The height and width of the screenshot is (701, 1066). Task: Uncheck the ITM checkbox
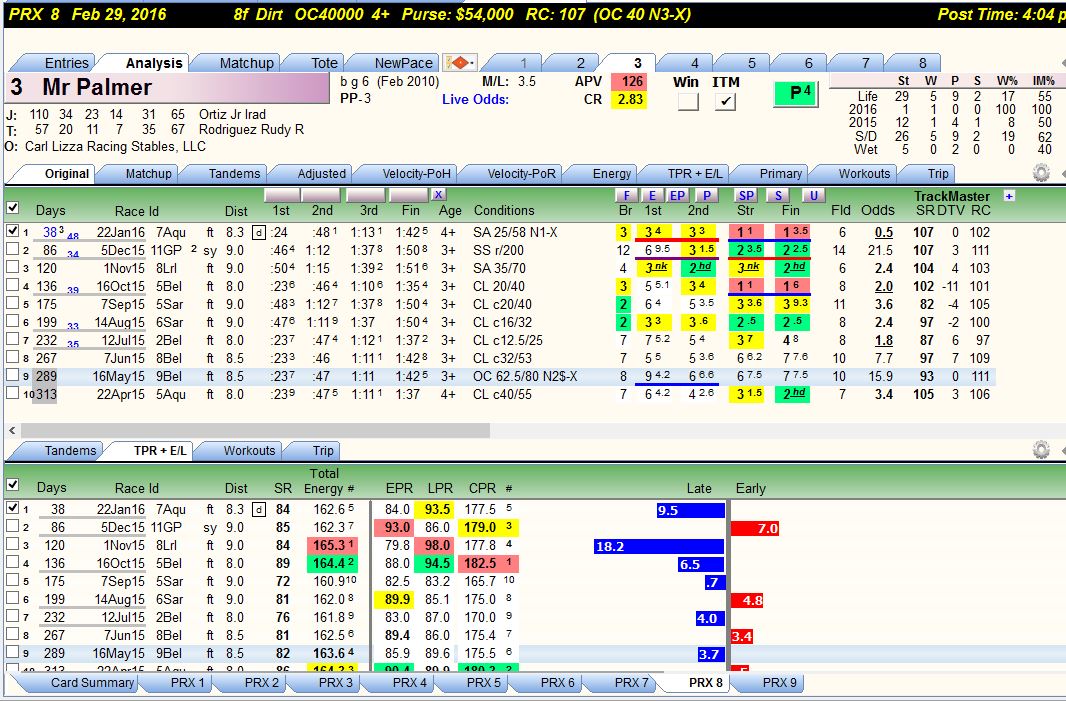[725, 101]
